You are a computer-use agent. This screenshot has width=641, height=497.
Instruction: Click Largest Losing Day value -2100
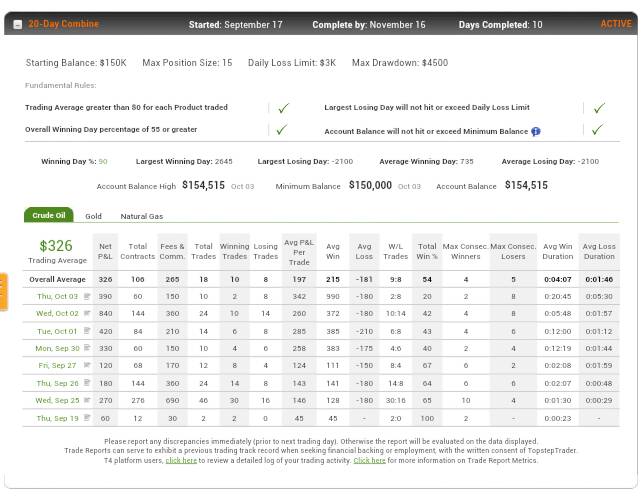click(342, 161)
